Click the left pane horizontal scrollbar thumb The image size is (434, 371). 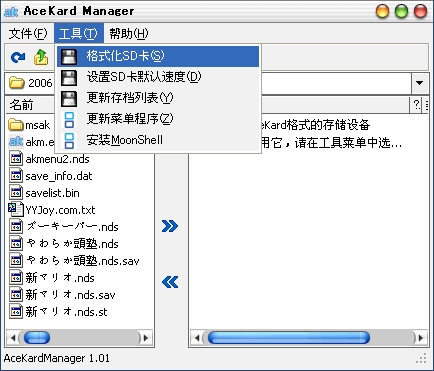(37, 338)
